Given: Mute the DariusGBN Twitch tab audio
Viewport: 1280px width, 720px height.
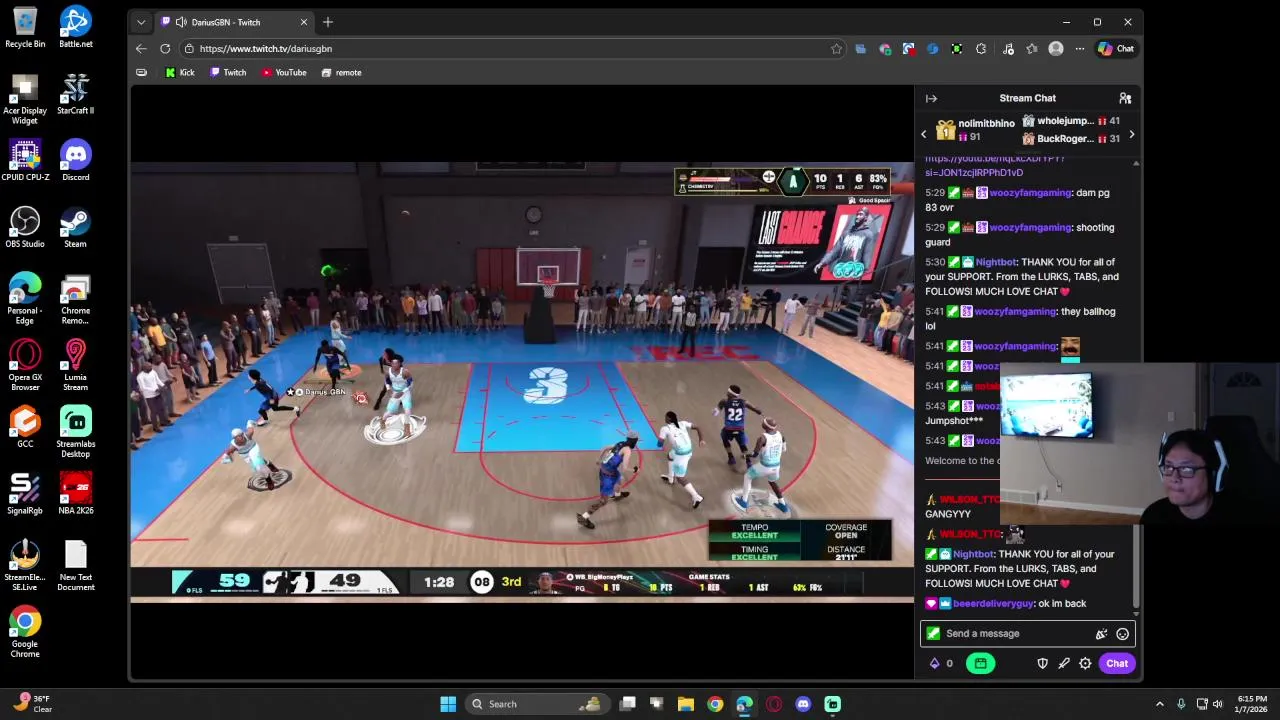Looking at the screenshot, I should coord(181,22).
